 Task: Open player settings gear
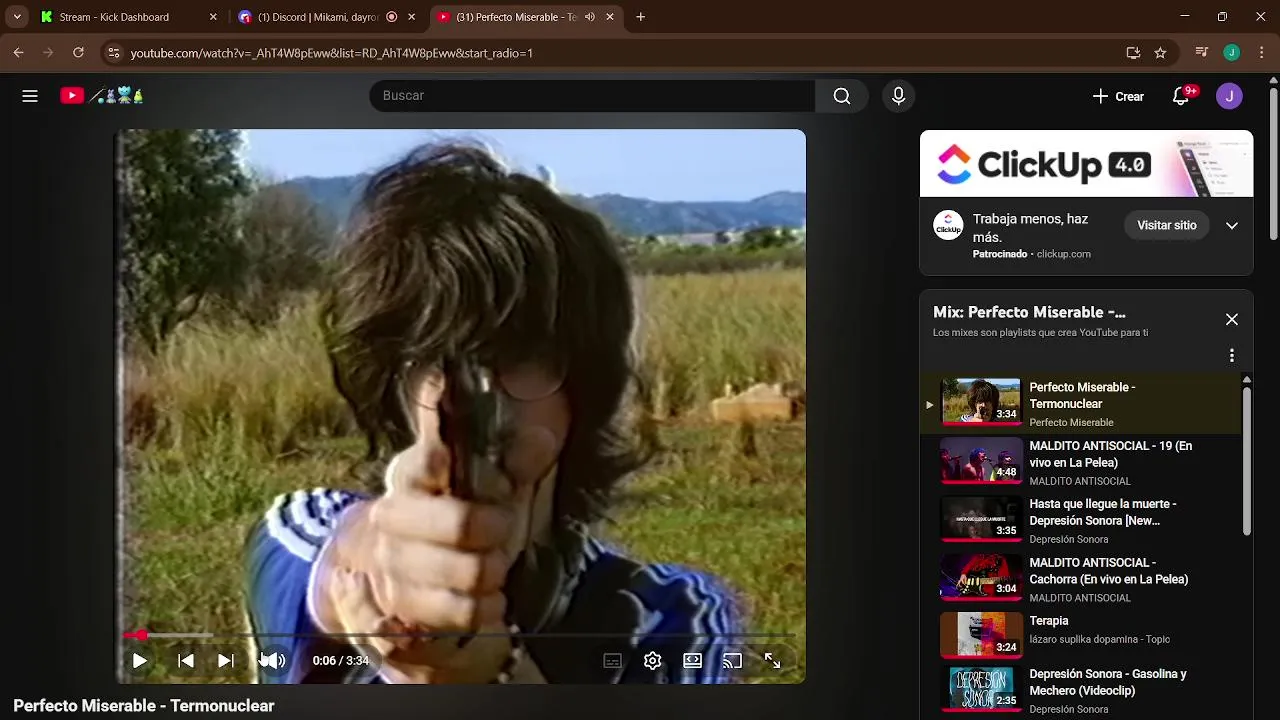(653, 661)
